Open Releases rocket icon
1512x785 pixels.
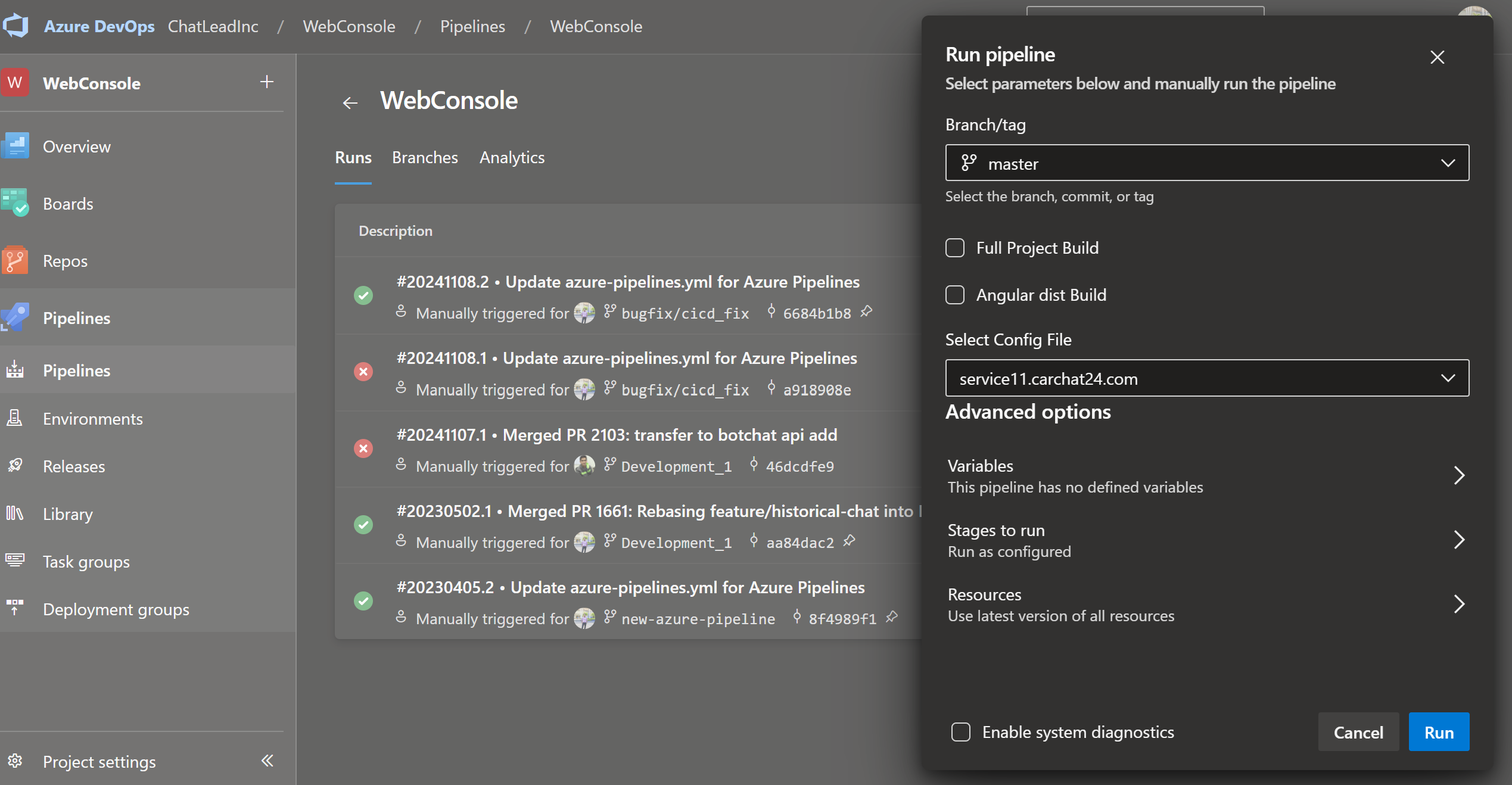pos(14,466)
